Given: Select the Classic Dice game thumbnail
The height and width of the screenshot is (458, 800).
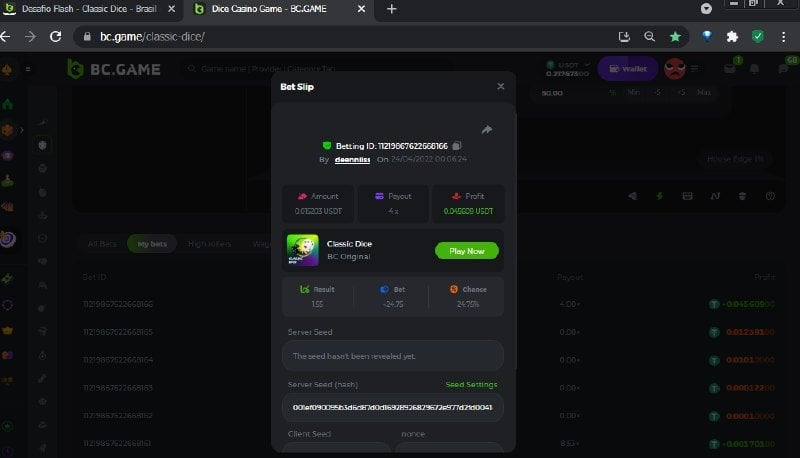Looking at the screenshot, I should pyautogui.click(x=302, y=250).
